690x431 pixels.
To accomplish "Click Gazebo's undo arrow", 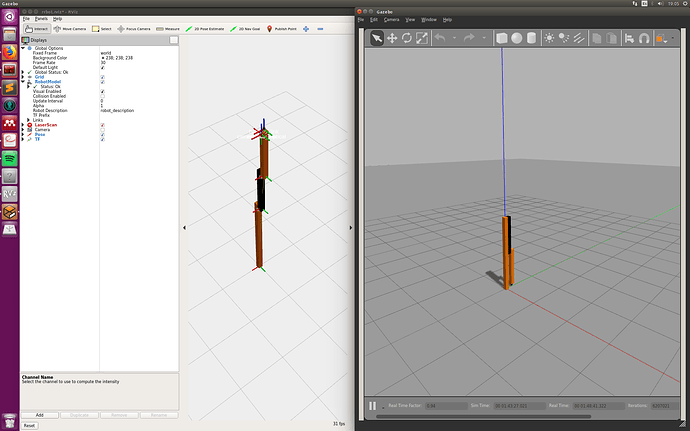I will [x=440, y=38].
